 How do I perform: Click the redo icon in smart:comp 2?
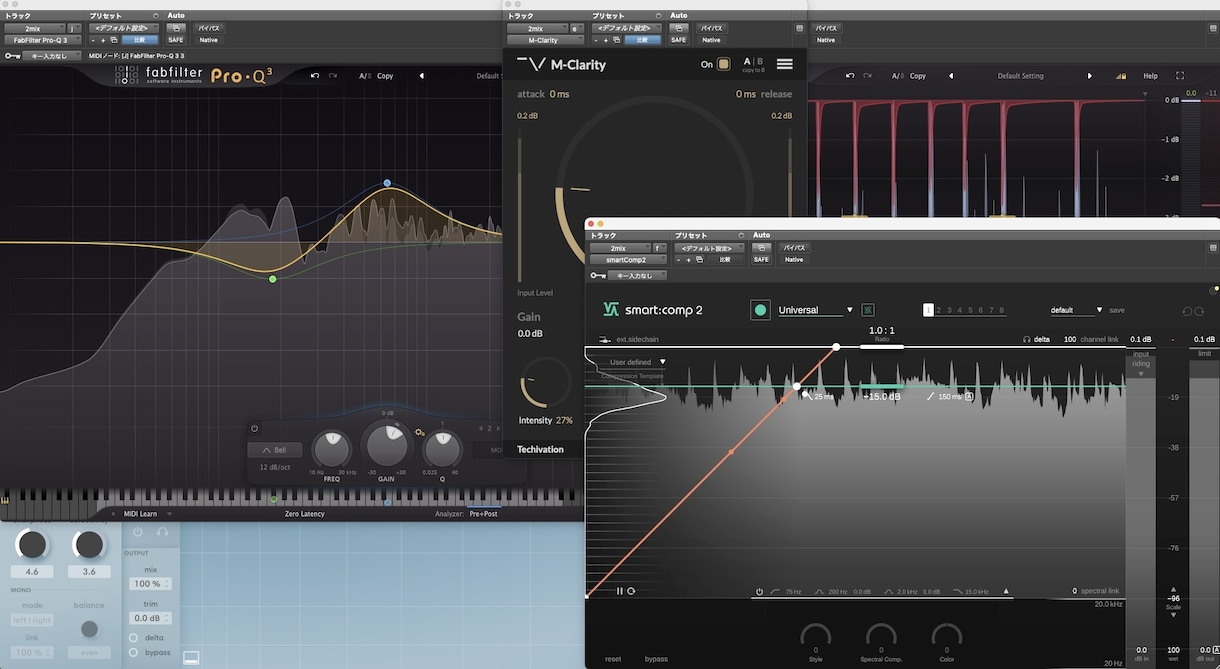(1199, 311)
